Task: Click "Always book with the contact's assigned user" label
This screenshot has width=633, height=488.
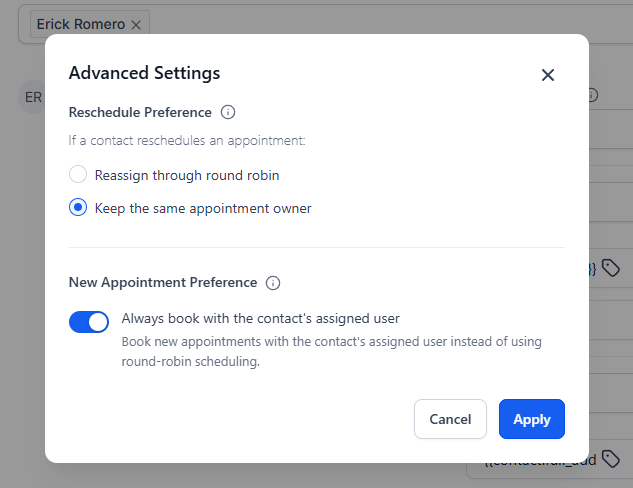Action: (261, 319)
